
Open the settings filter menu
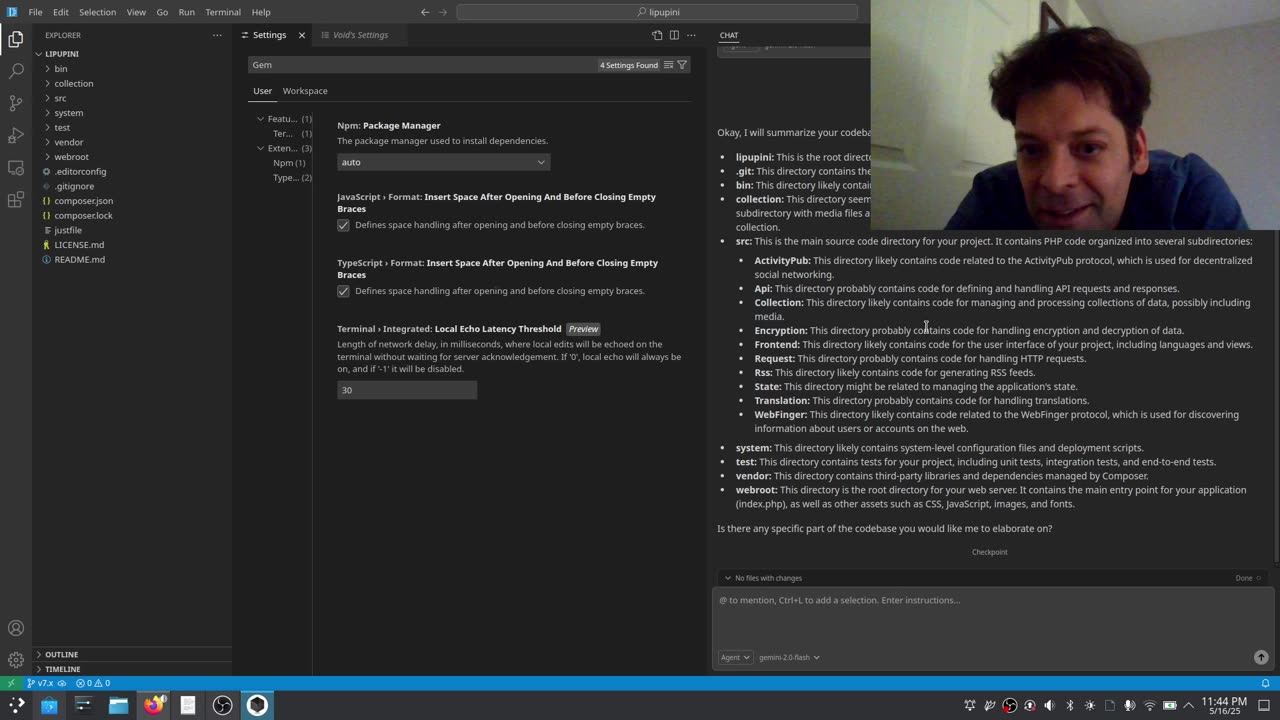pos(682,65)
